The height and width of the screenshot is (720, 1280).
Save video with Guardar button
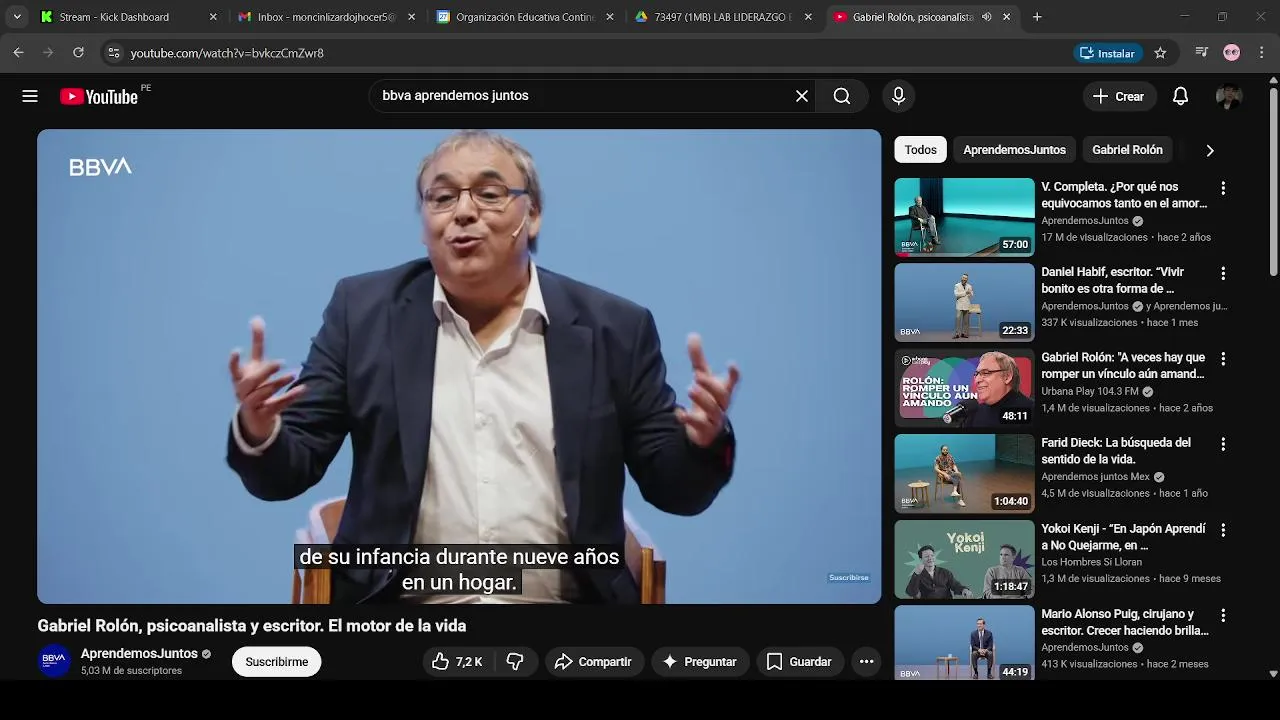pyautogui.click(x=798, y=662)
